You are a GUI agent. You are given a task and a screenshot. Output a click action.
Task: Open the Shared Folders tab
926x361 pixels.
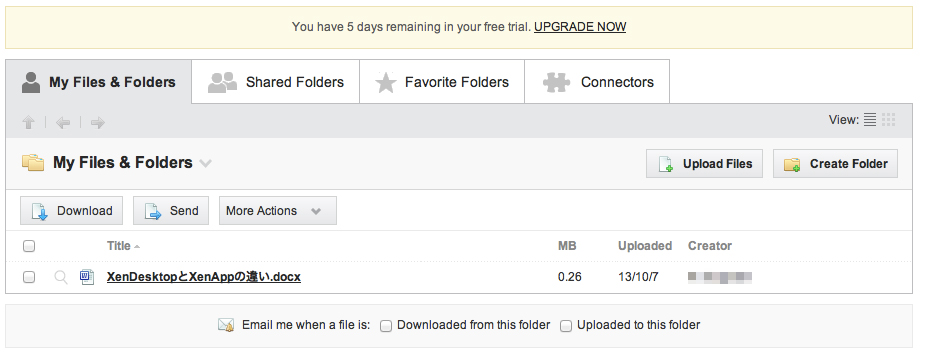click(x=276, y=82)
